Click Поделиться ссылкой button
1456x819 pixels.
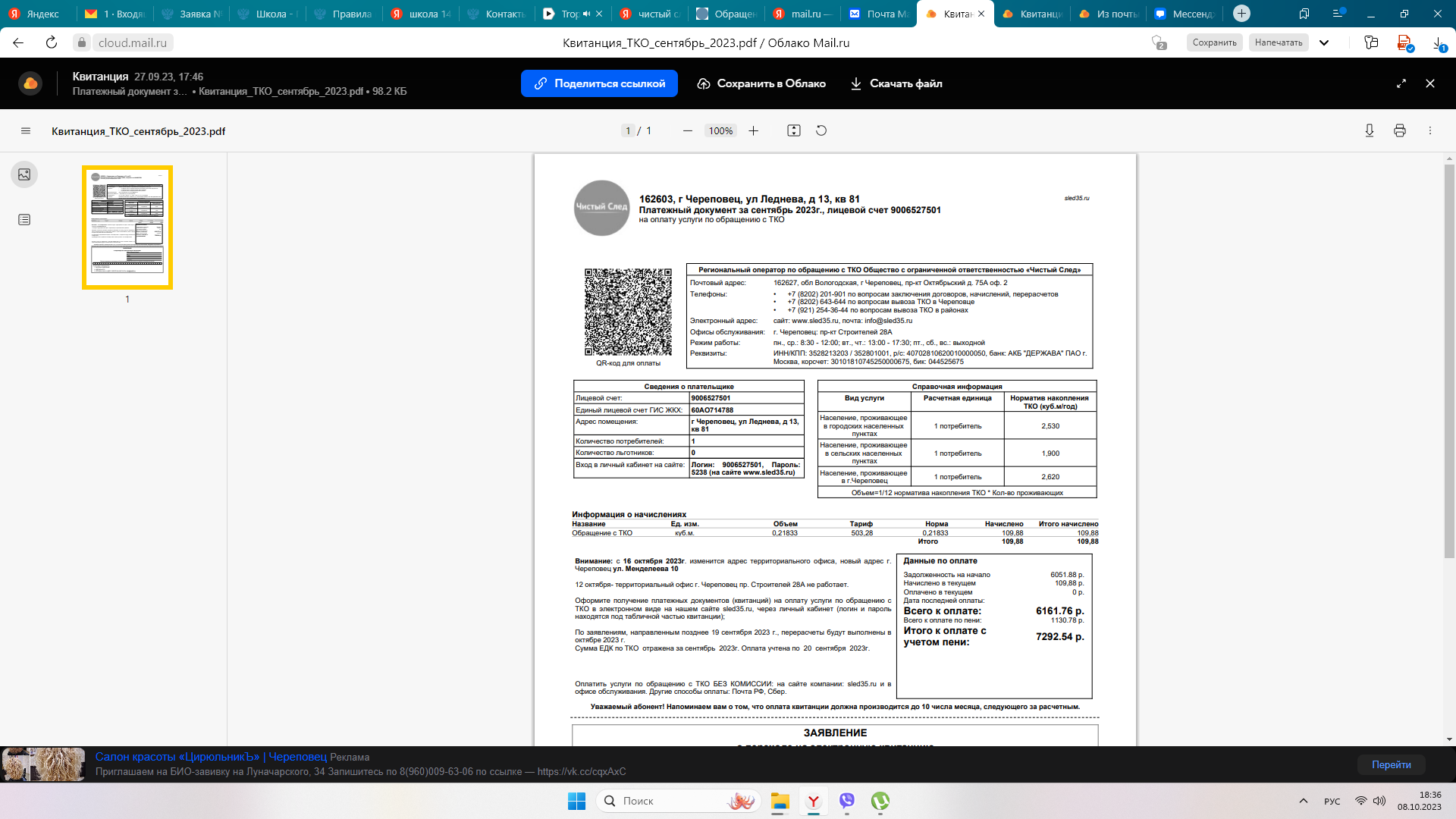599,83
